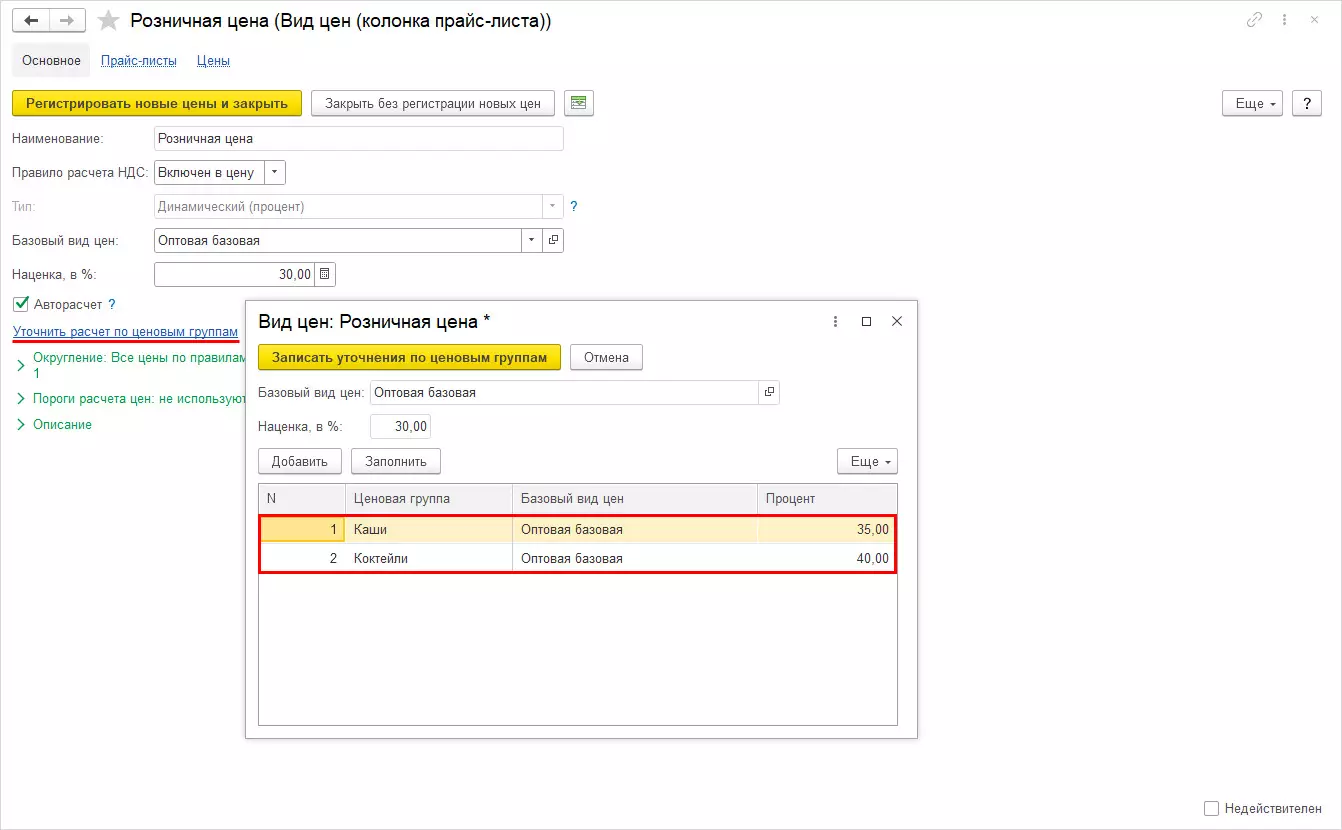Expand the Описание section
1342x830 pixels.
pyautogui.click(x=22, y=424)
